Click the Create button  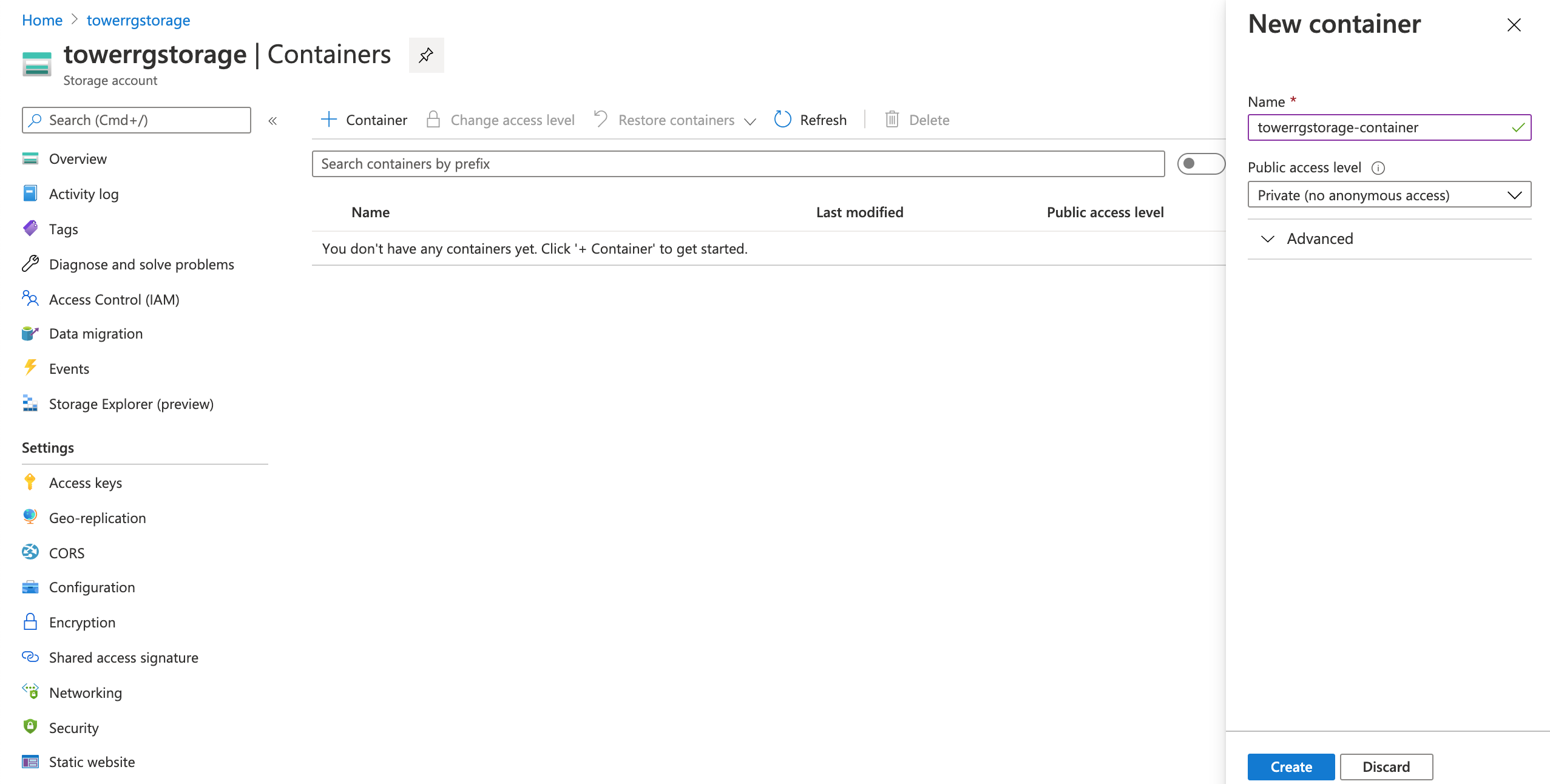(1291, 766)
